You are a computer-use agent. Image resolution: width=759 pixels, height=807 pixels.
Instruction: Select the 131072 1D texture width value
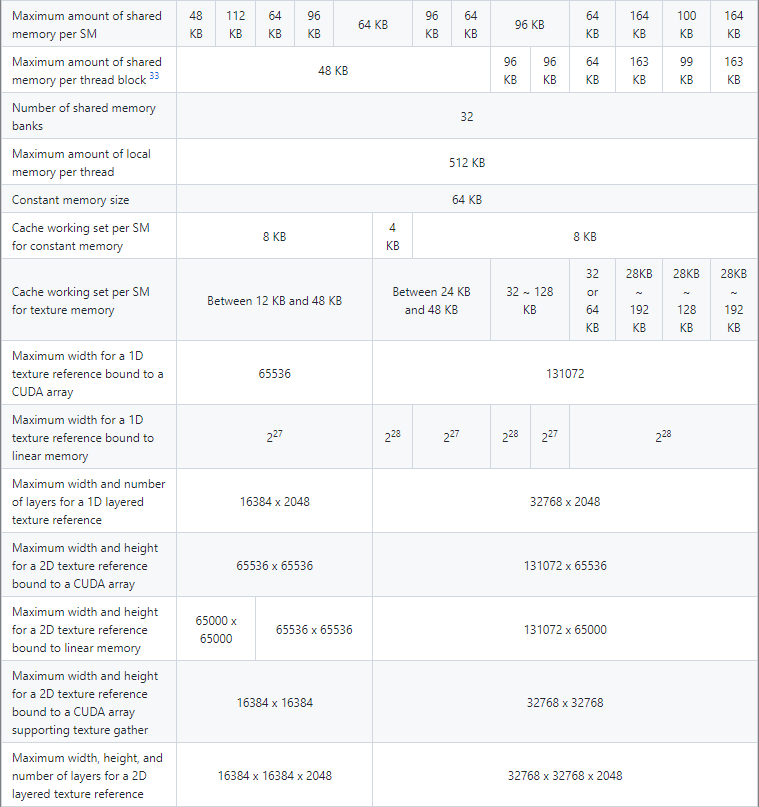[565, 373]
